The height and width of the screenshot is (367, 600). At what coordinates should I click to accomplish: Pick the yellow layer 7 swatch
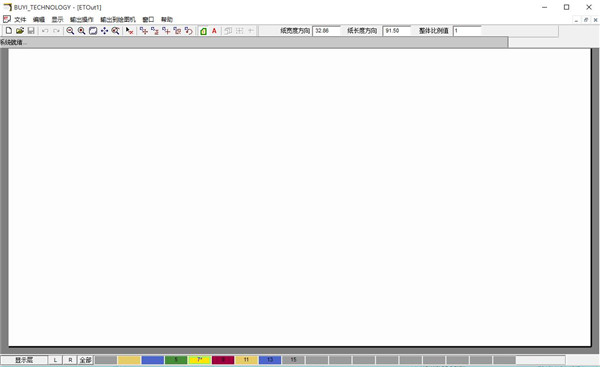199,360
